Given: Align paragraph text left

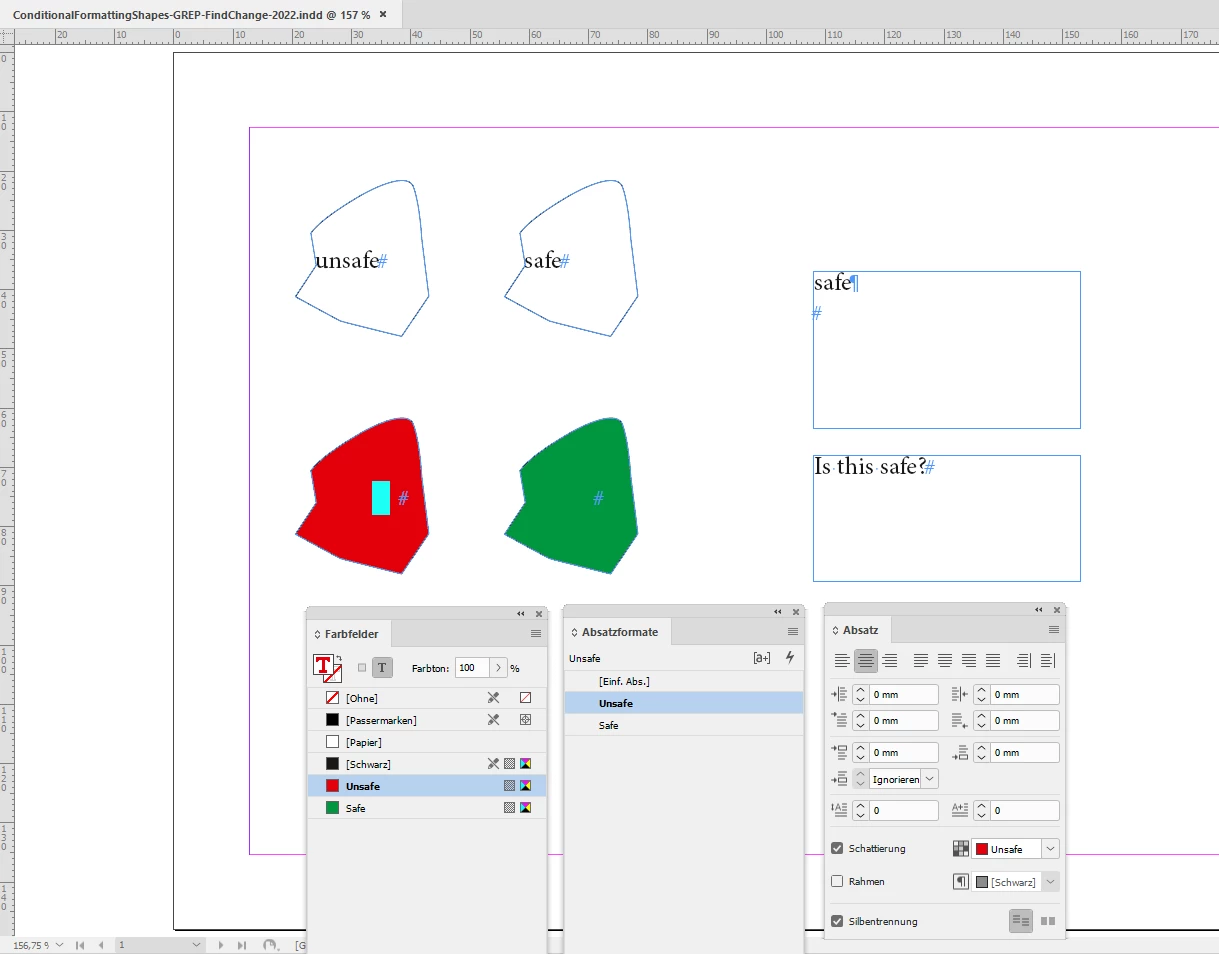Looking at the screenshot, I should tap(842, 660).
